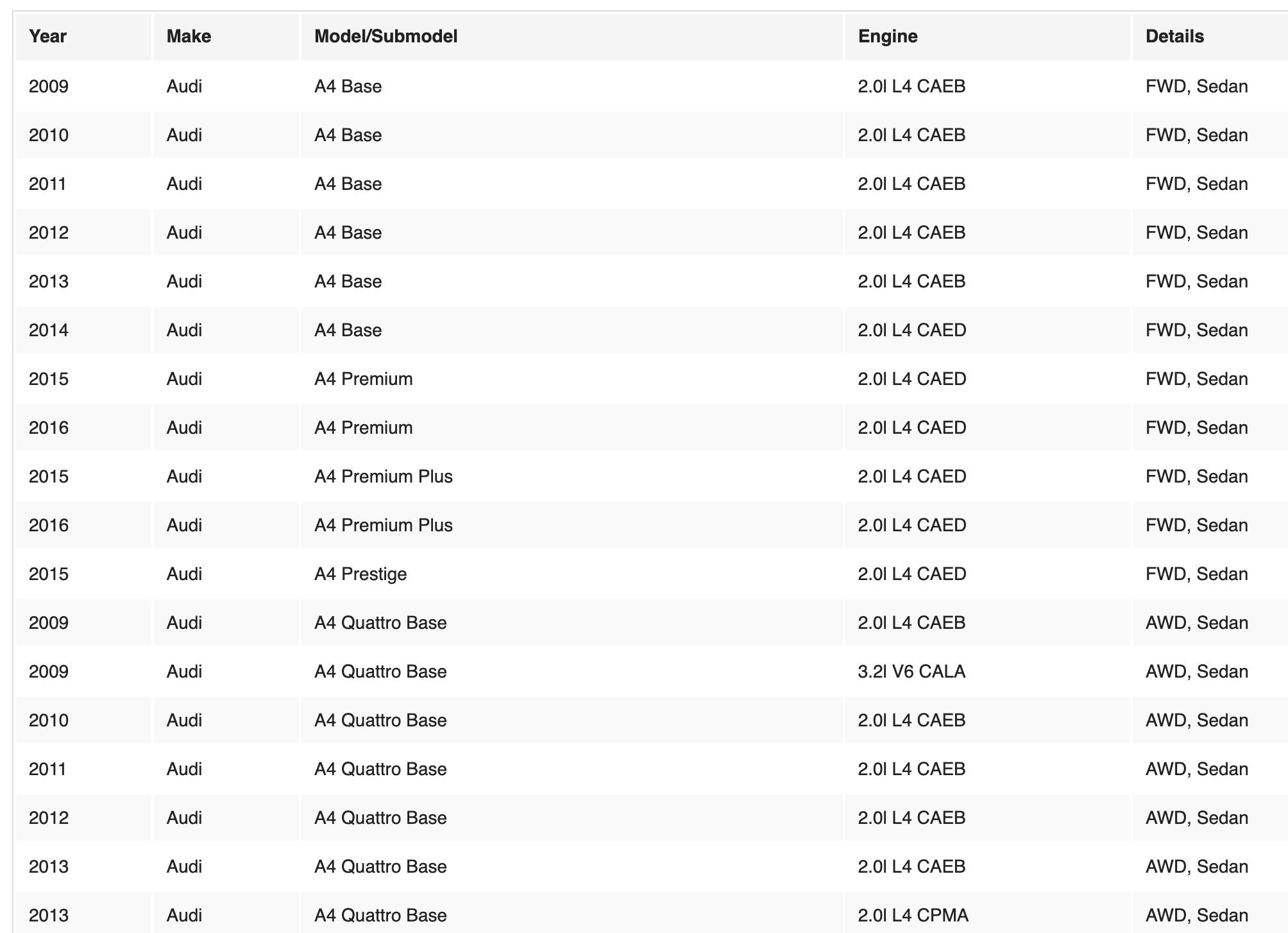
Task: Select 2012 year in A4 Quattro Base row
Action: click(x=49, y=818)
